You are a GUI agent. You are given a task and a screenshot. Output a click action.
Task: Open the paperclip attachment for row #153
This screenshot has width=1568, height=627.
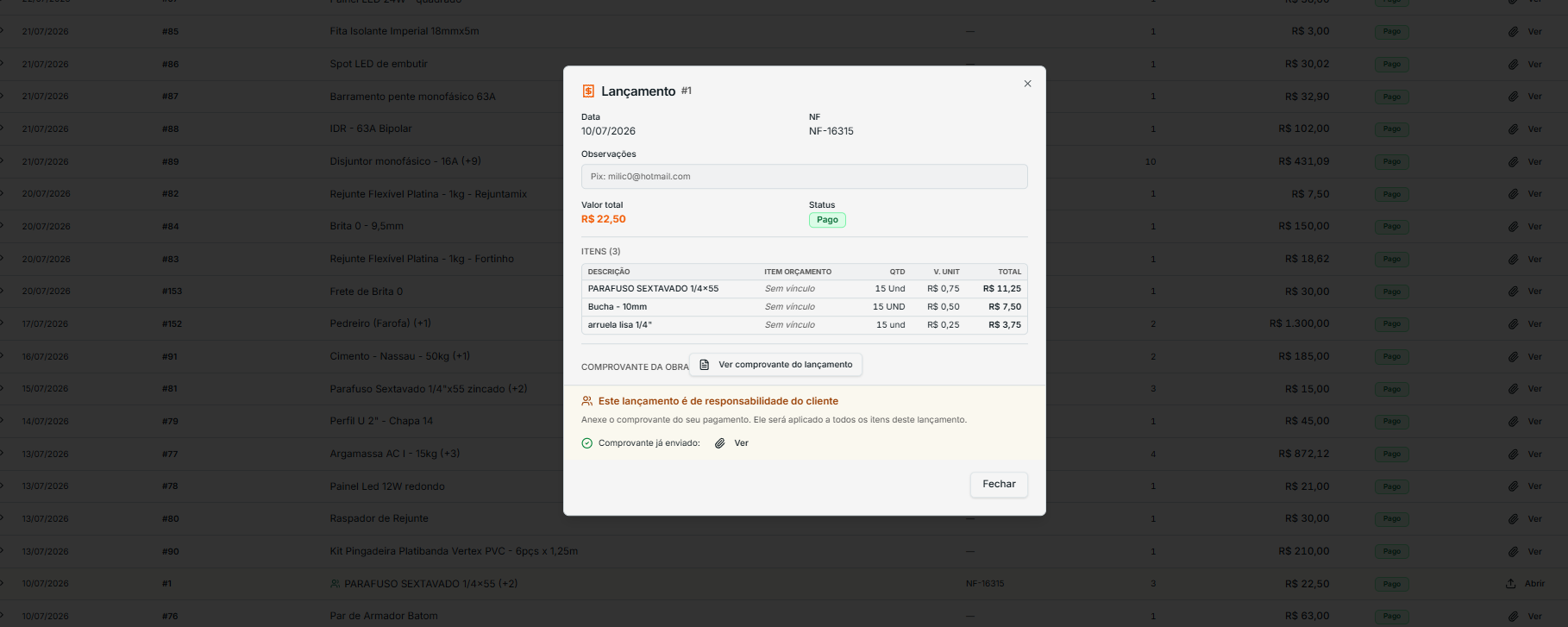pos(1525,292)
